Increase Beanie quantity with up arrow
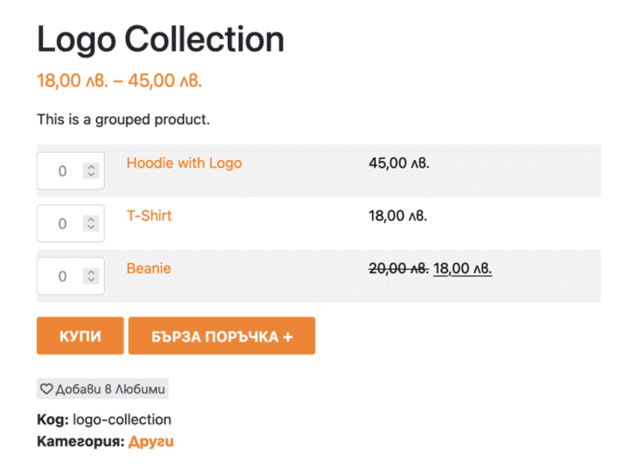 coord(91,271)
